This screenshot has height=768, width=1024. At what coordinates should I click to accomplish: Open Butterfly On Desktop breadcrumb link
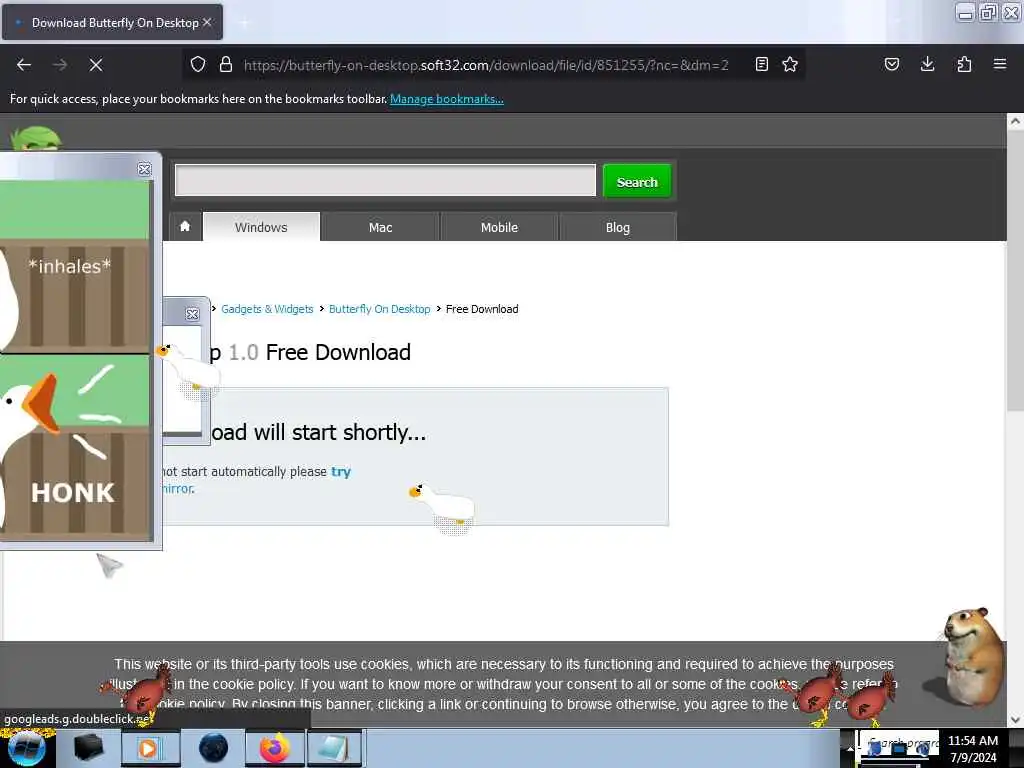[x=379, y=309]
